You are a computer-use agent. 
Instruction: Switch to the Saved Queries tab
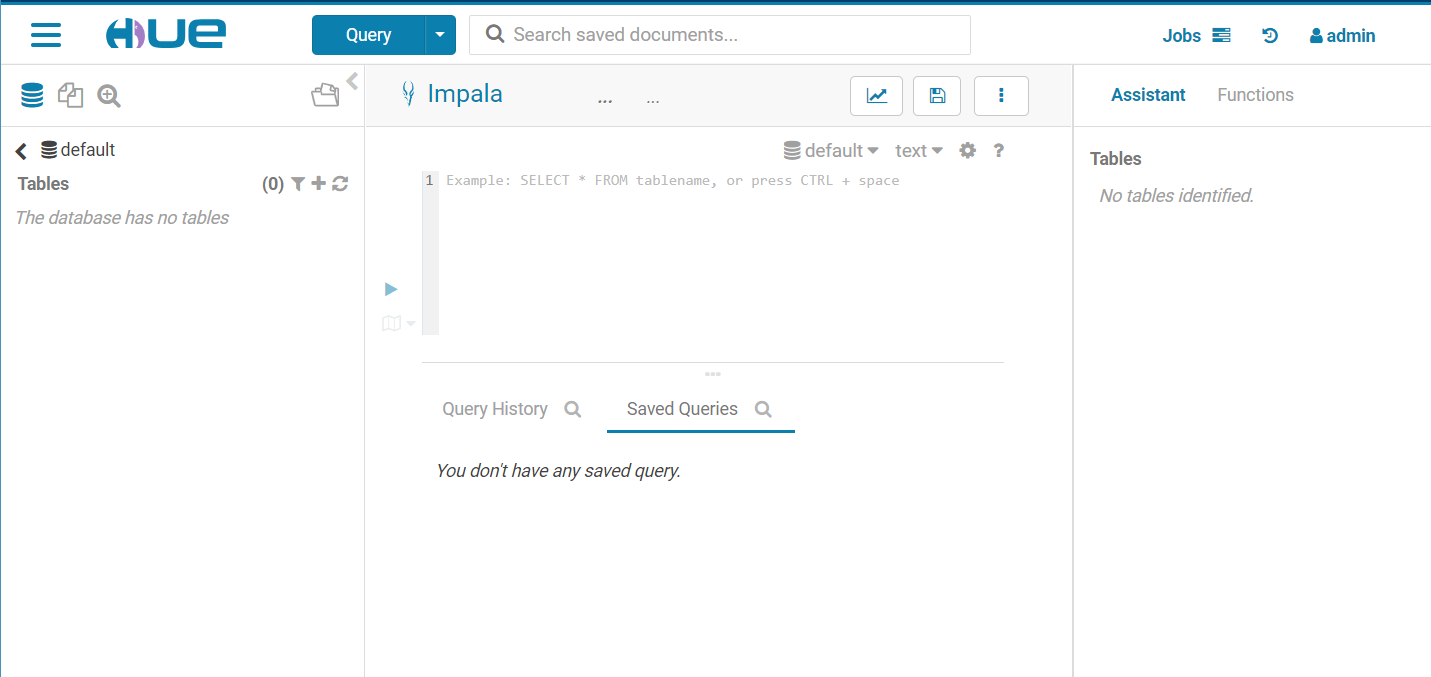pyautogui.click(x=682, y=409)
